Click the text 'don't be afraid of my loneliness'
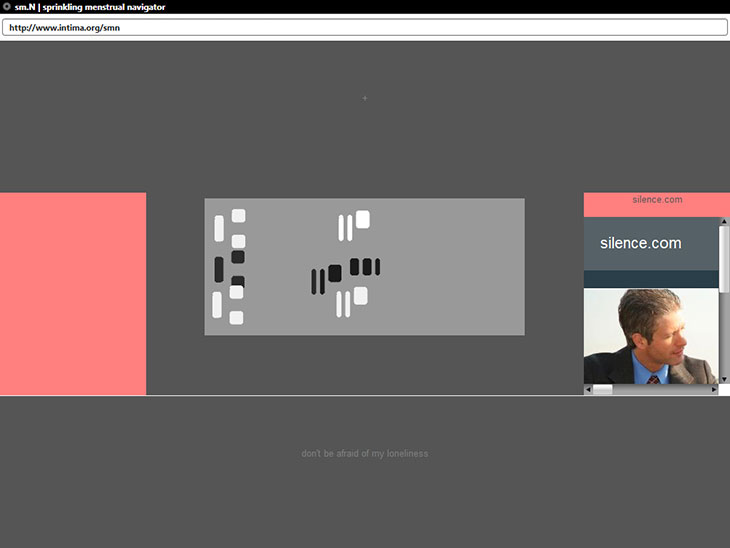The image size is (730, 548). pos(365,453)
